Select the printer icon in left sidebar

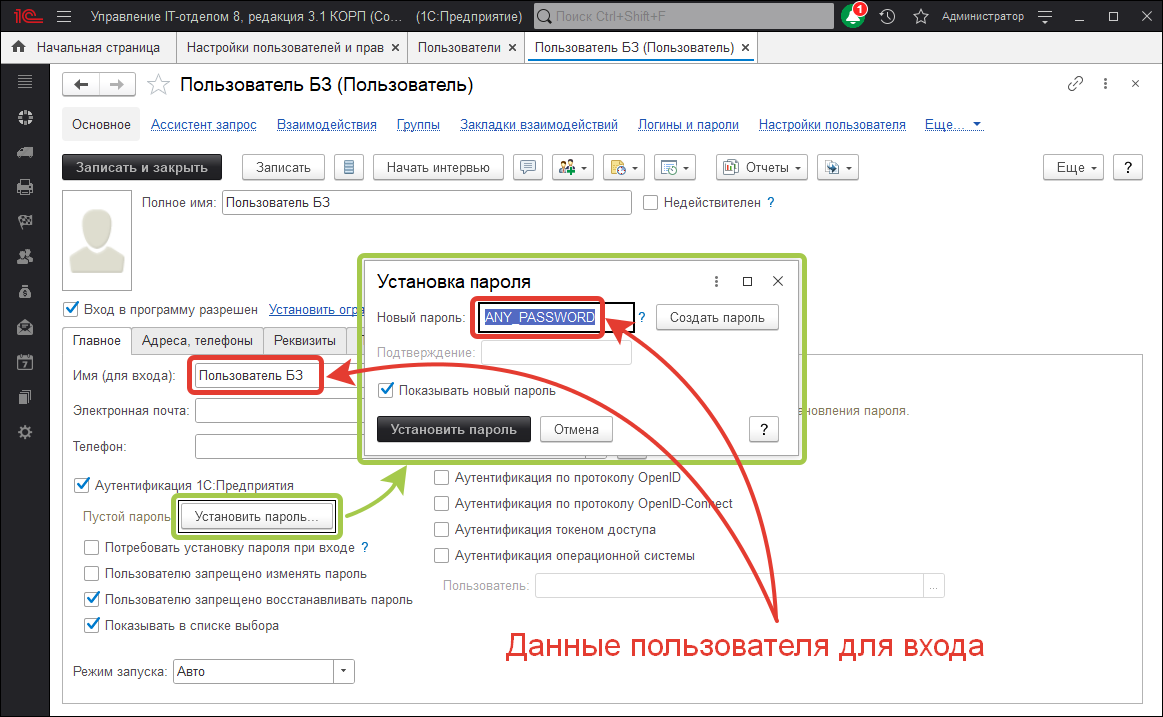pos(25,186)
